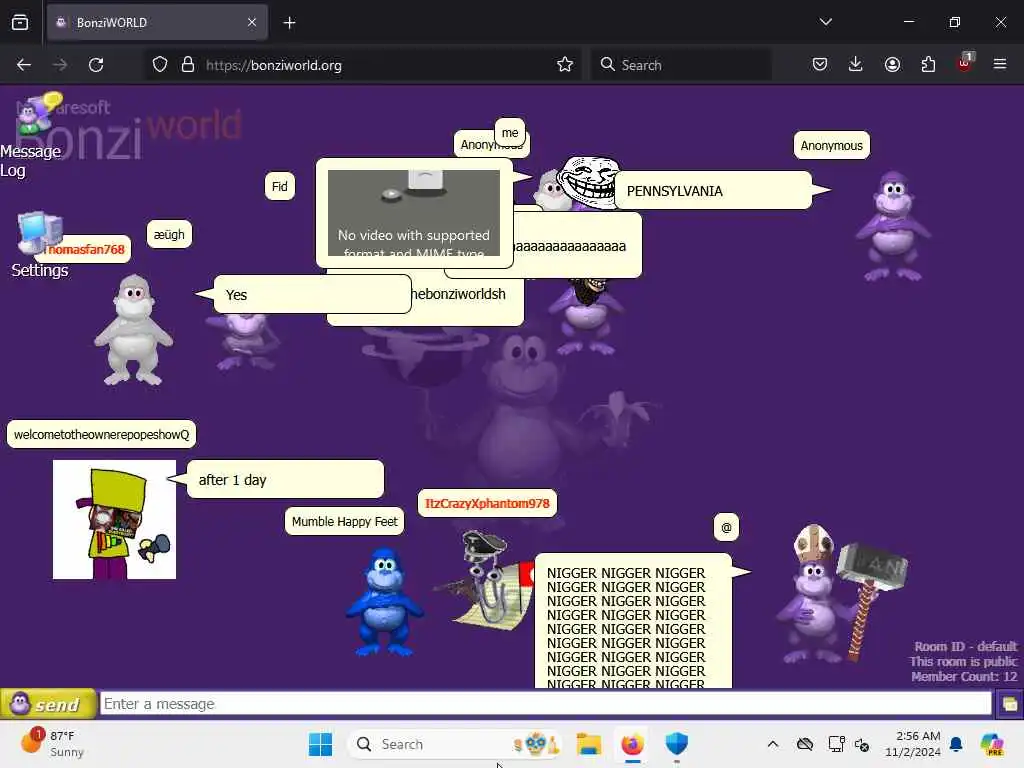Open the Extensions puzzle icon
This screenshot has width=1024, height=768.
click(928, 65)
